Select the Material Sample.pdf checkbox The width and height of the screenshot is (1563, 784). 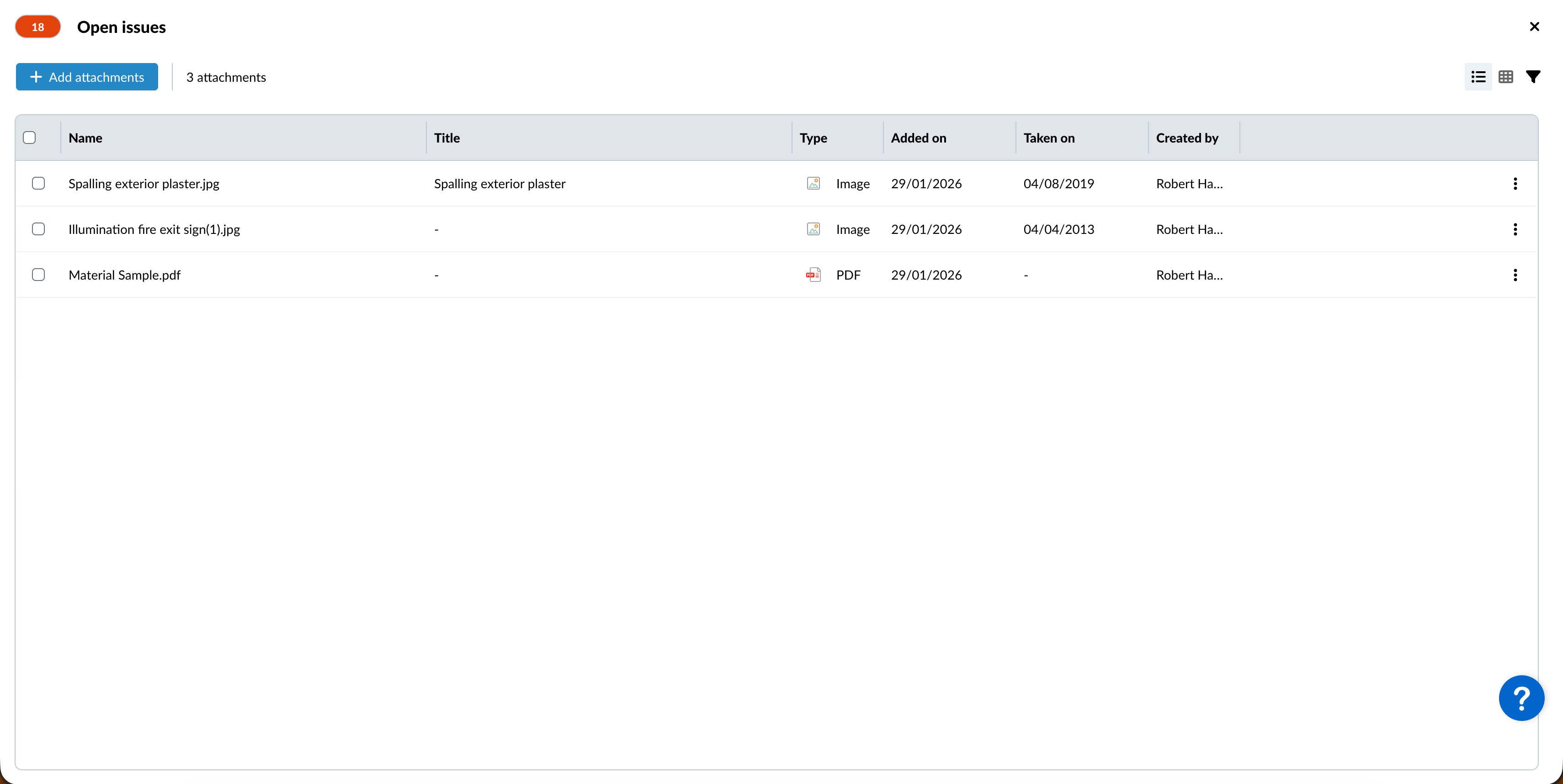coord(38,275)
